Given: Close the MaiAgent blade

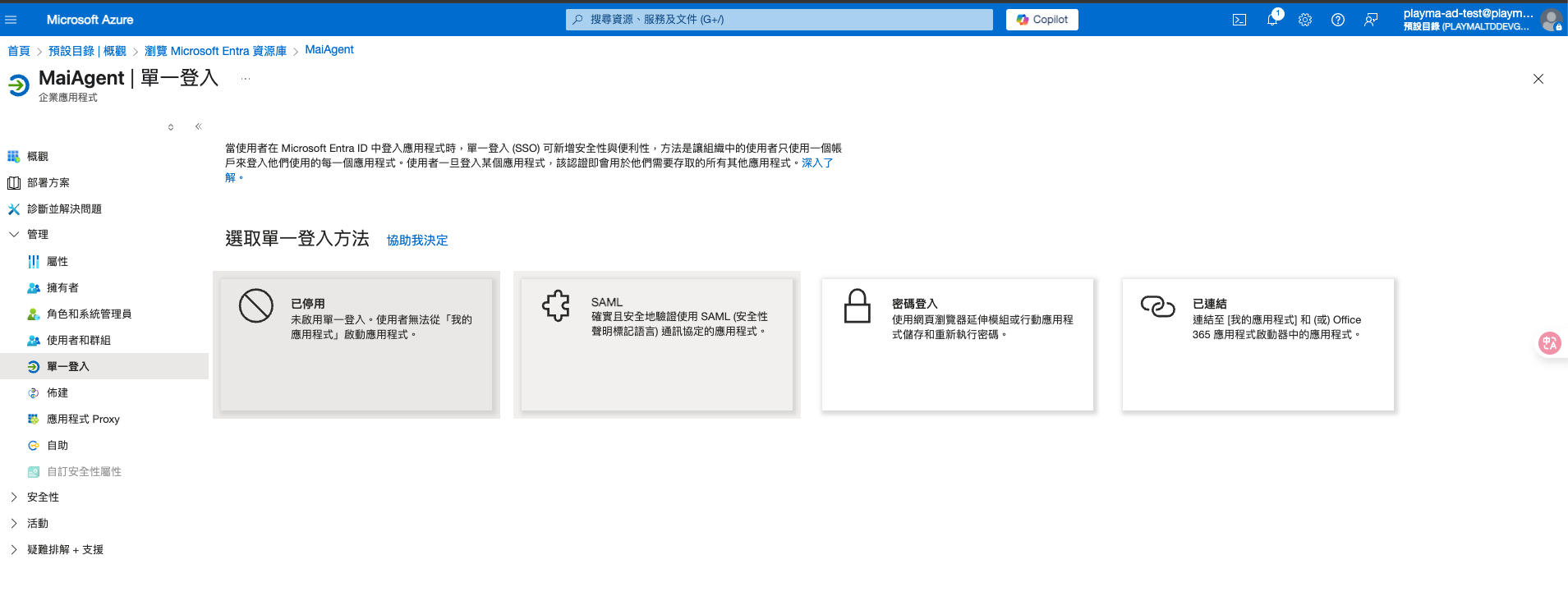Looking at the screenshot, I should coord(1538,79).
